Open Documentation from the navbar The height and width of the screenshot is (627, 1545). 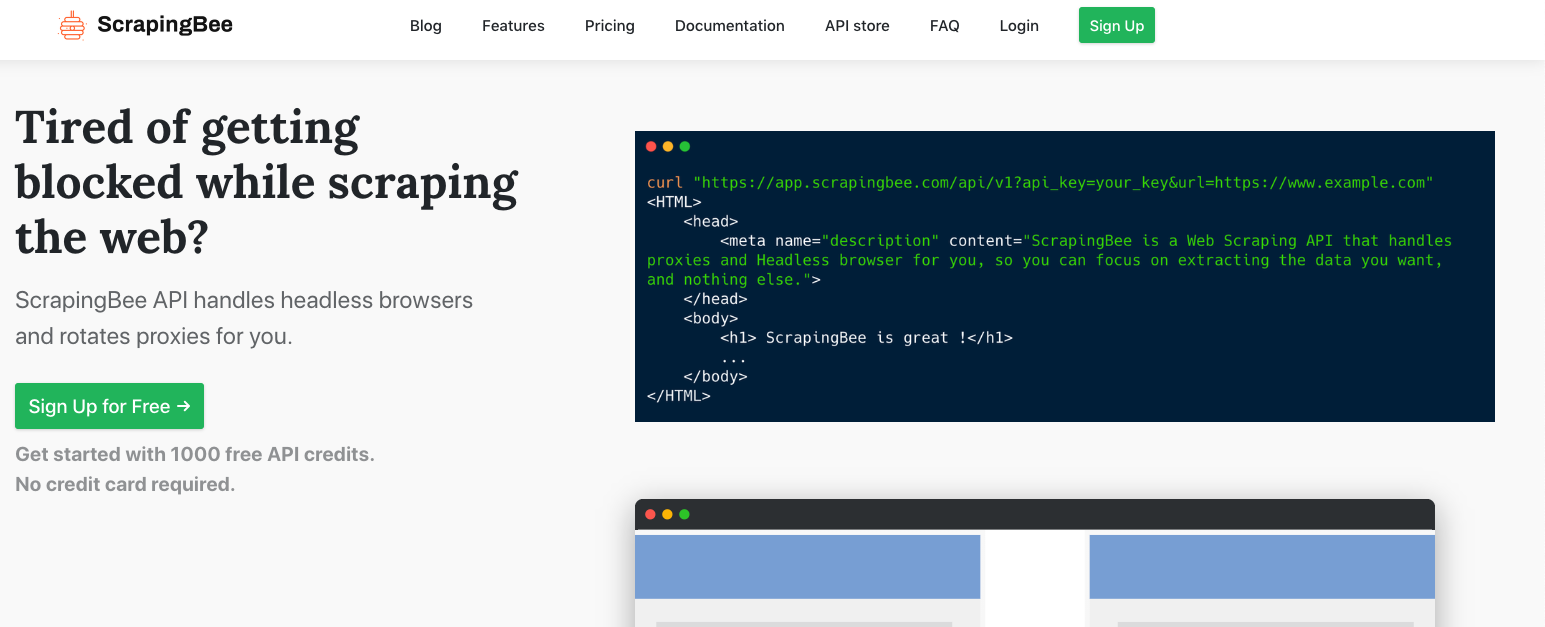click(730, 26)
